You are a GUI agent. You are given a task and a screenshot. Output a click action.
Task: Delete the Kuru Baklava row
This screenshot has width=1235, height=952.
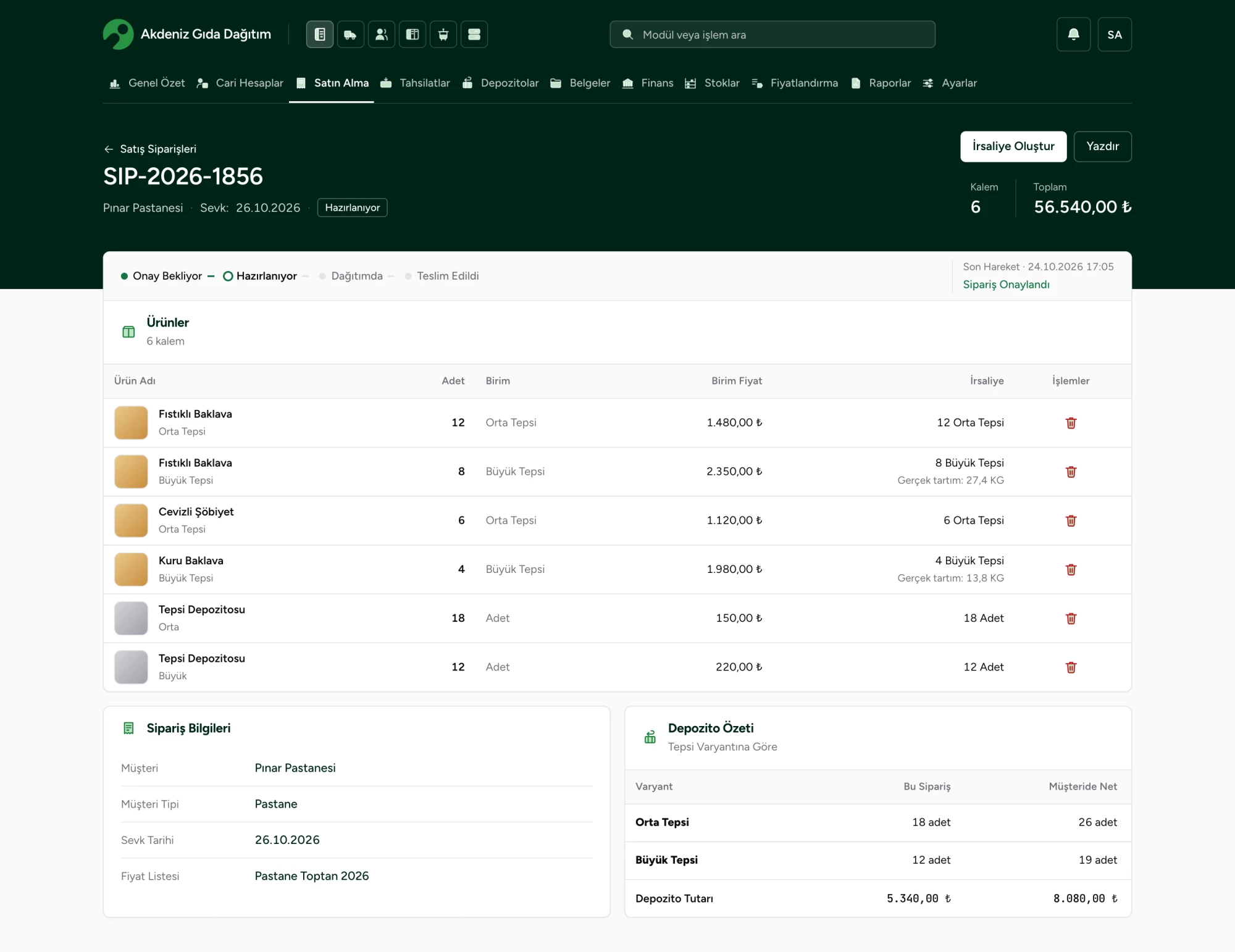tap(1071, 569)
